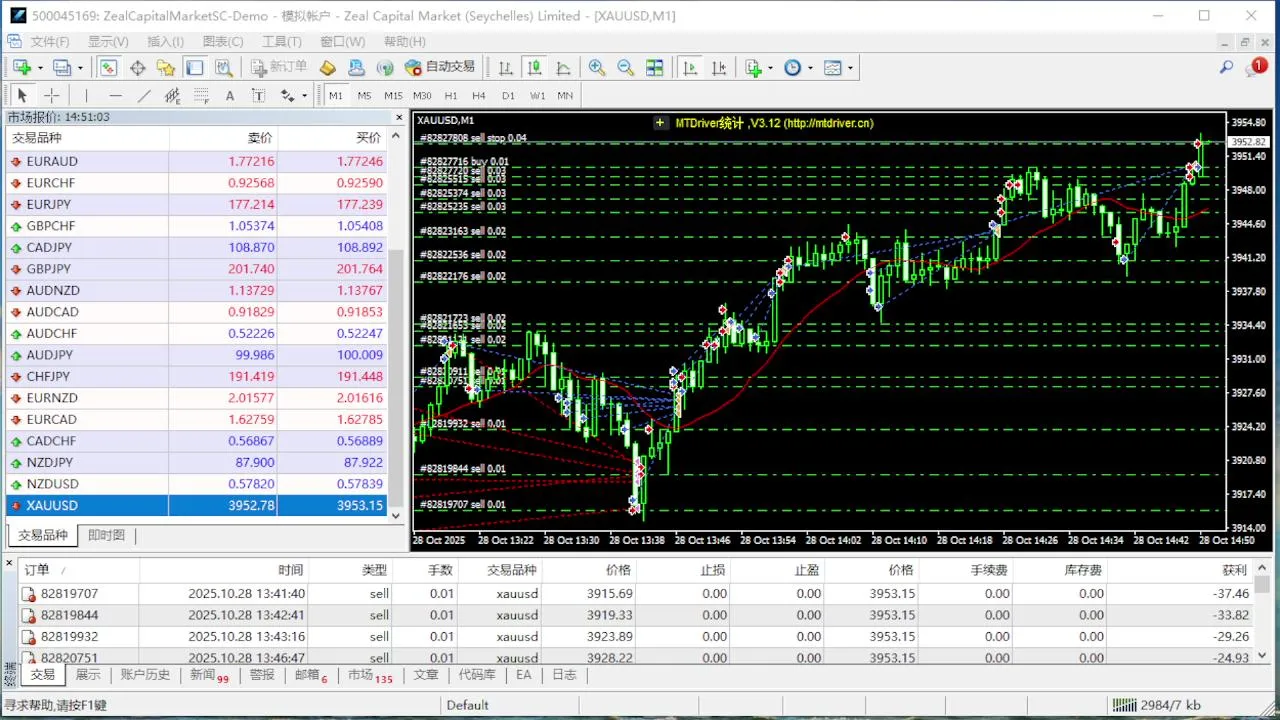
Task: Expand the arrows objects dropdown
Action: pyautogui.click(x=304, y=95)
